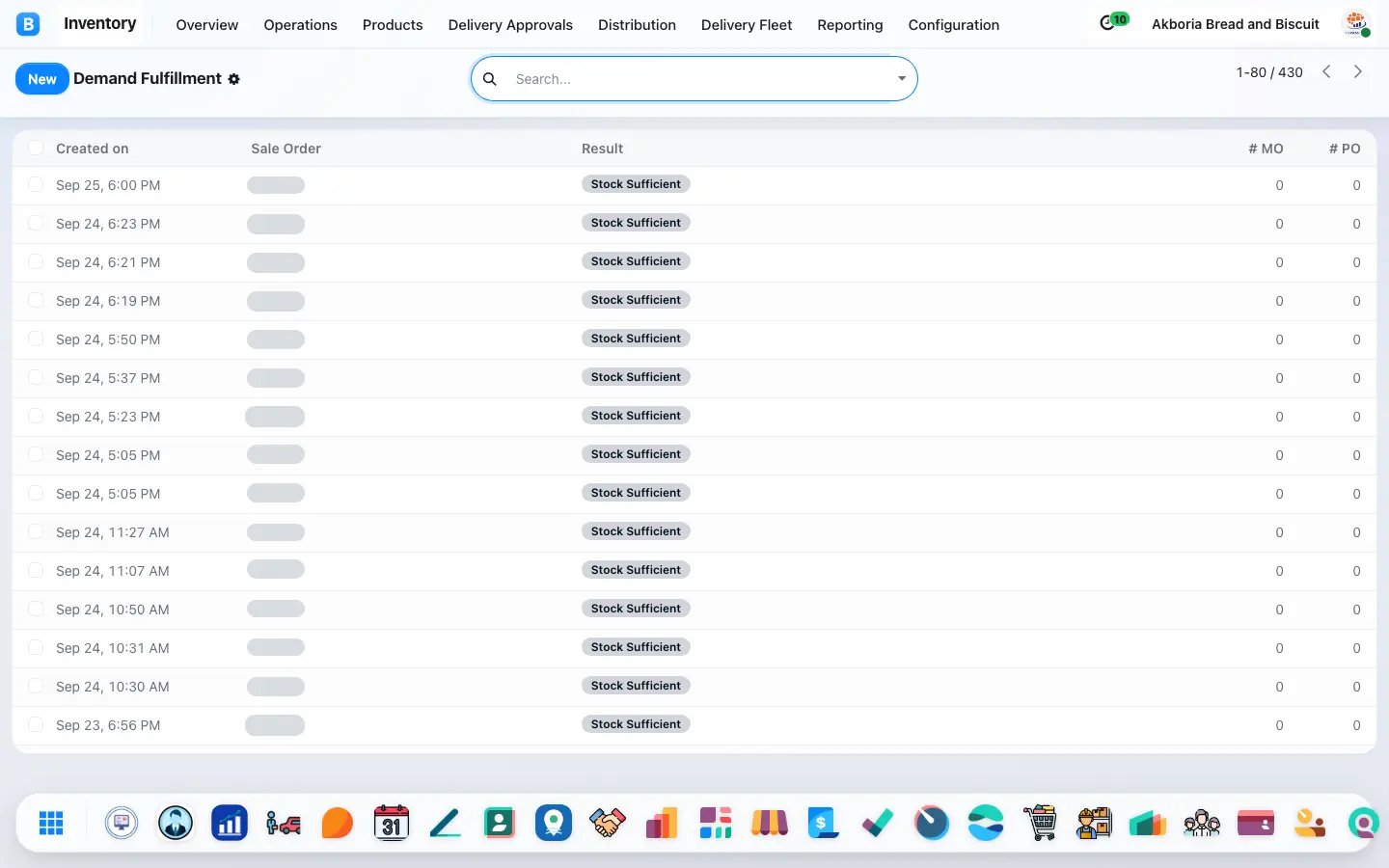Open the shopping cart app in dock

click(x=1040, y=823)
